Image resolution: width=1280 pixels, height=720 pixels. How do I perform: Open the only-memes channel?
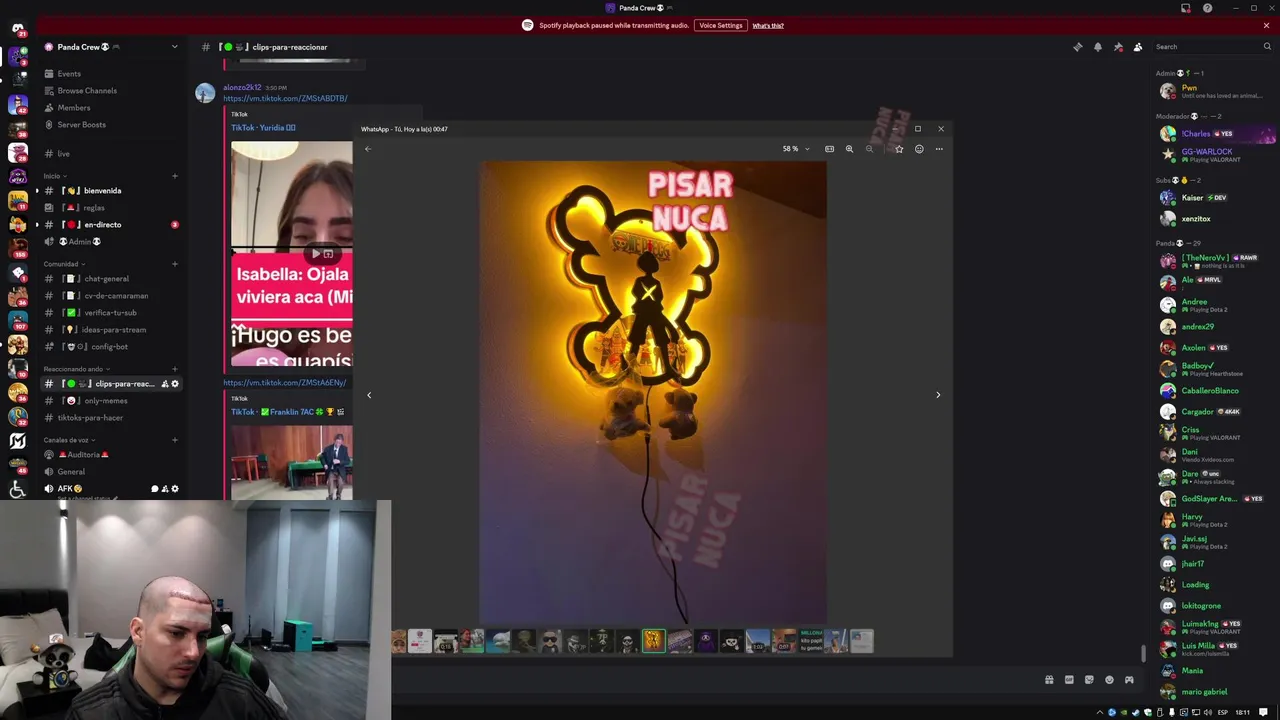click(x=105, y=401)
